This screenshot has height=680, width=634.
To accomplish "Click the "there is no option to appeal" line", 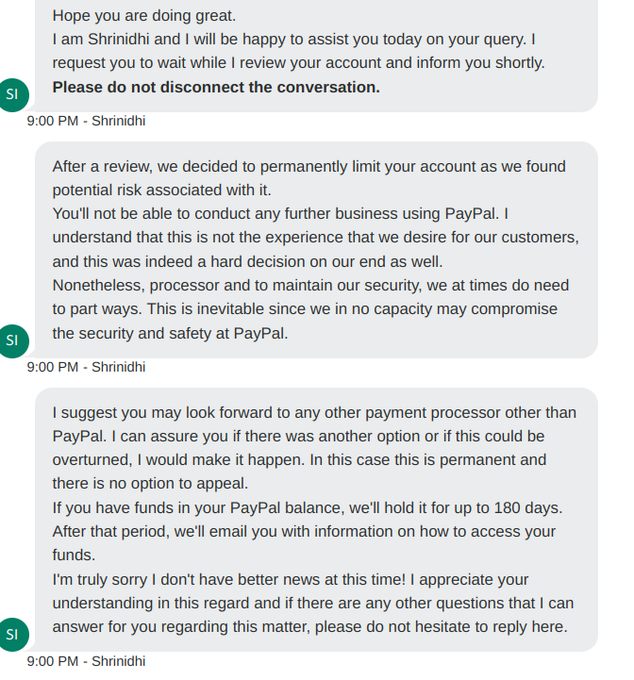I will click(150, 484).
